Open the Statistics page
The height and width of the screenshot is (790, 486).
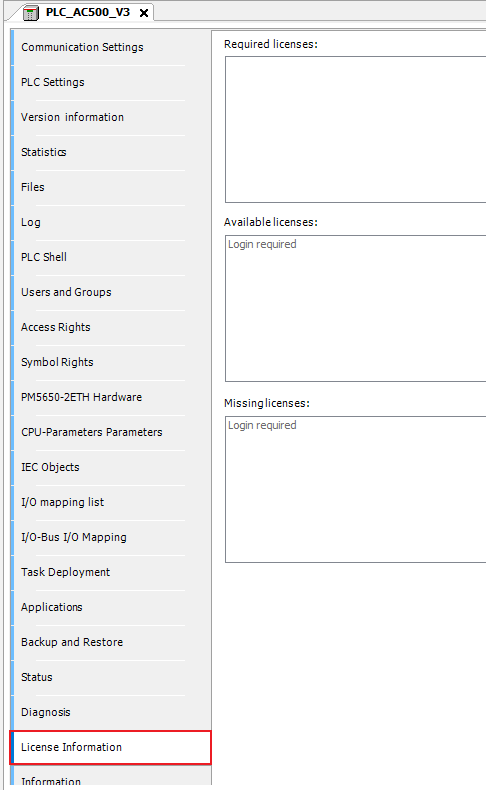click(x=43, y=152)
